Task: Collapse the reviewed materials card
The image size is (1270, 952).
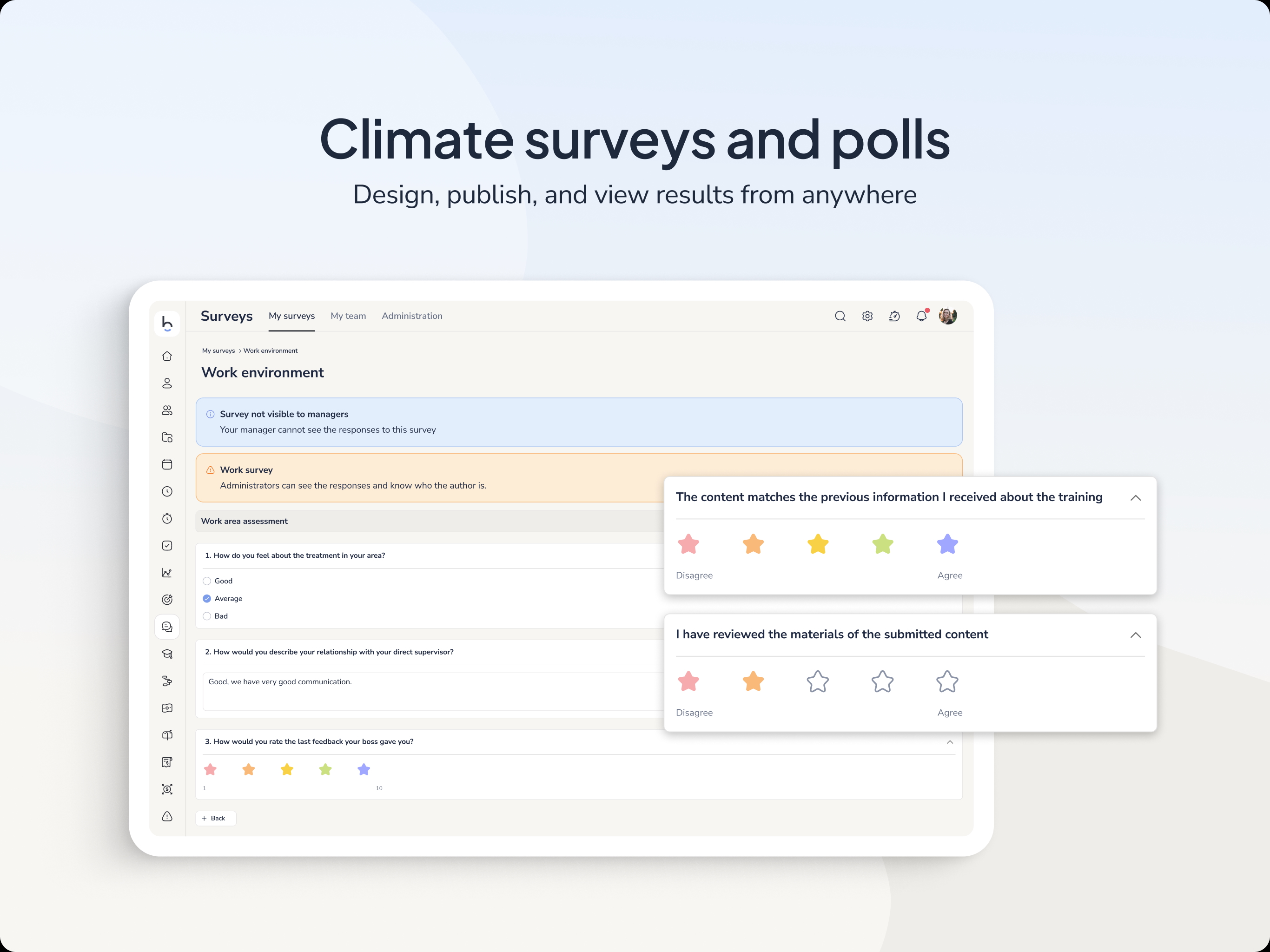Action: click(1135, 635)
